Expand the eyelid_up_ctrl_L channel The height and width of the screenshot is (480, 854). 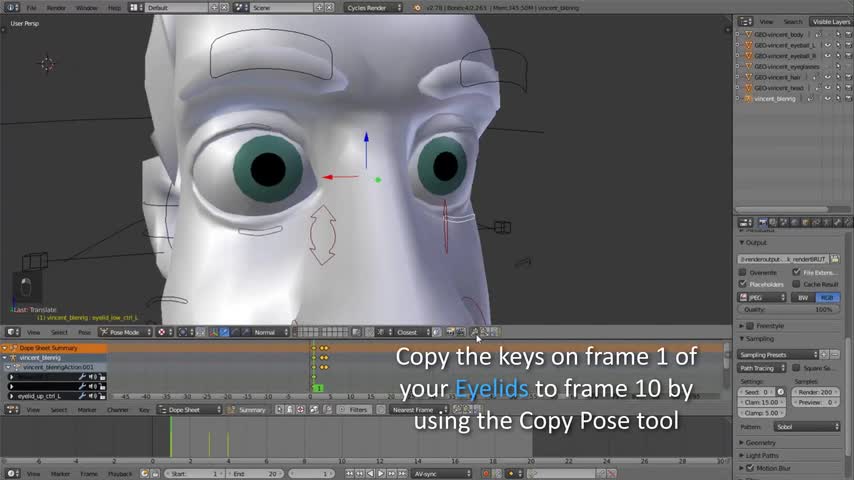point(11,396)
